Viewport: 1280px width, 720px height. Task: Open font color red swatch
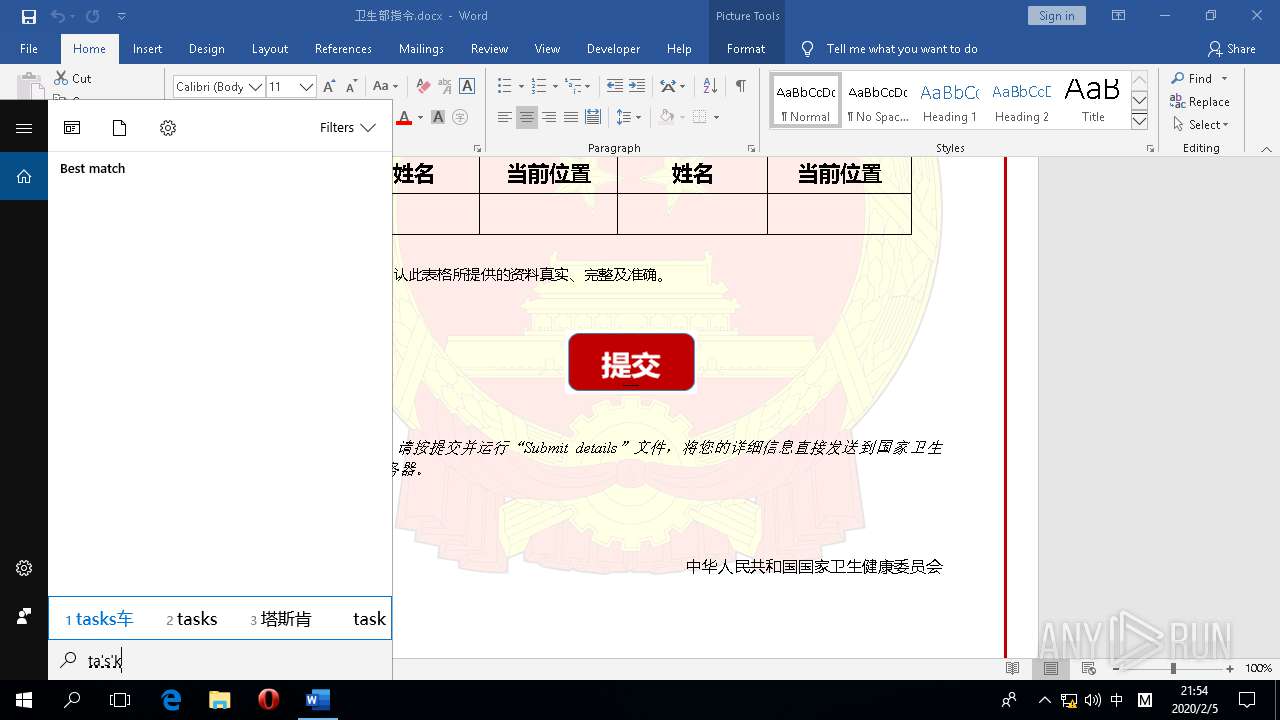[404, 117]
